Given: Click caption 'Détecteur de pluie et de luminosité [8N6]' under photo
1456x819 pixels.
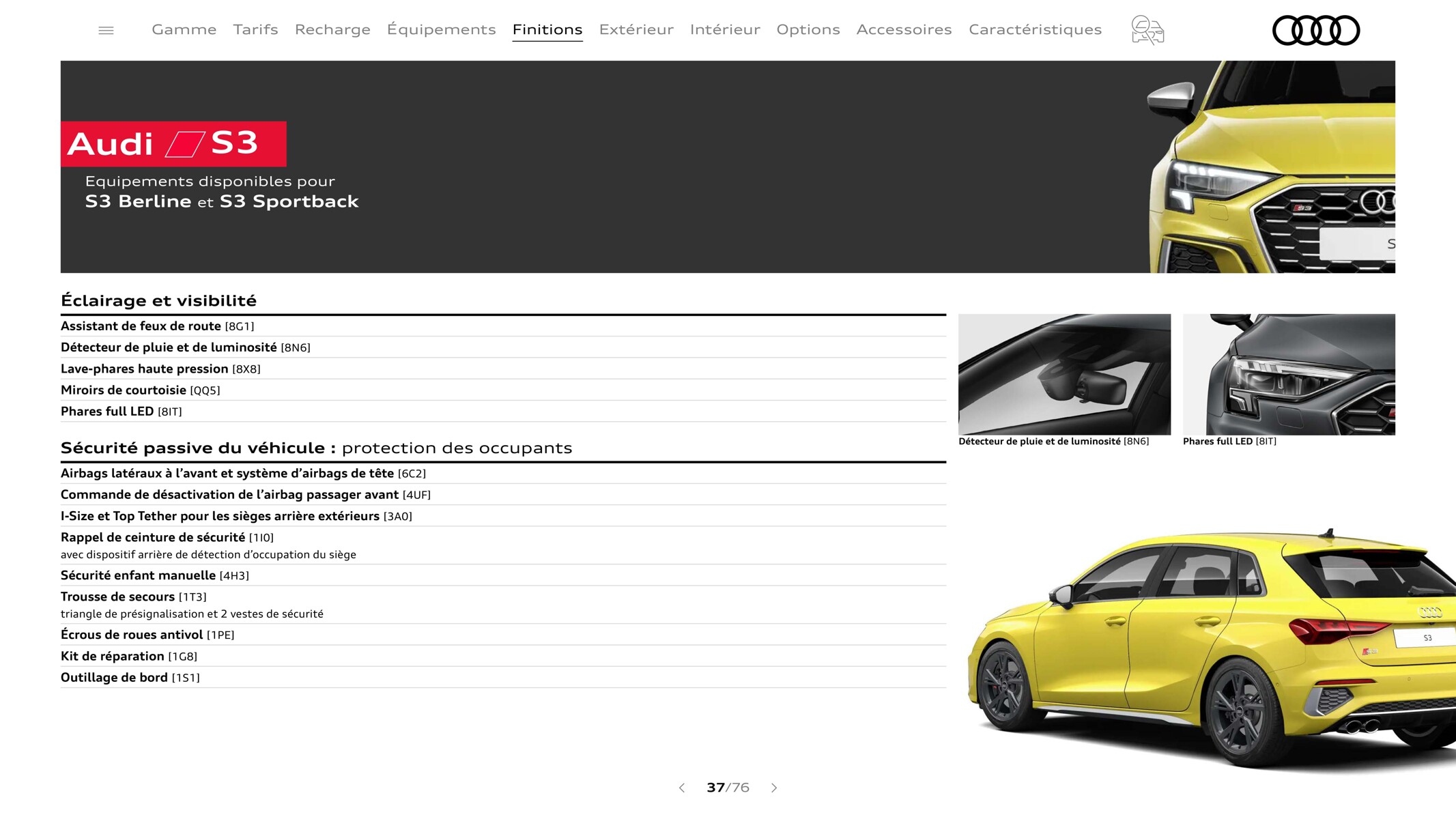Looking at the screenshot, I should (x=1053, y=442).
